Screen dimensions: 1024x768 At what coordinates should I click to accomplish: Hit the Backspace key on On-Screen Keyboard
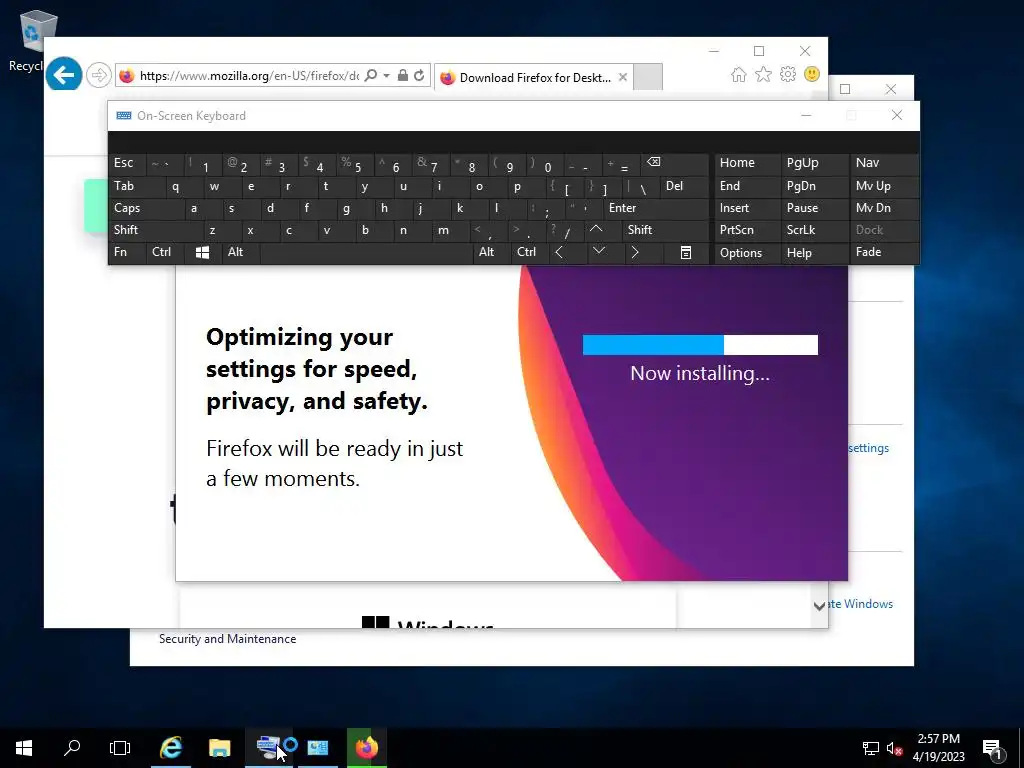675,163
